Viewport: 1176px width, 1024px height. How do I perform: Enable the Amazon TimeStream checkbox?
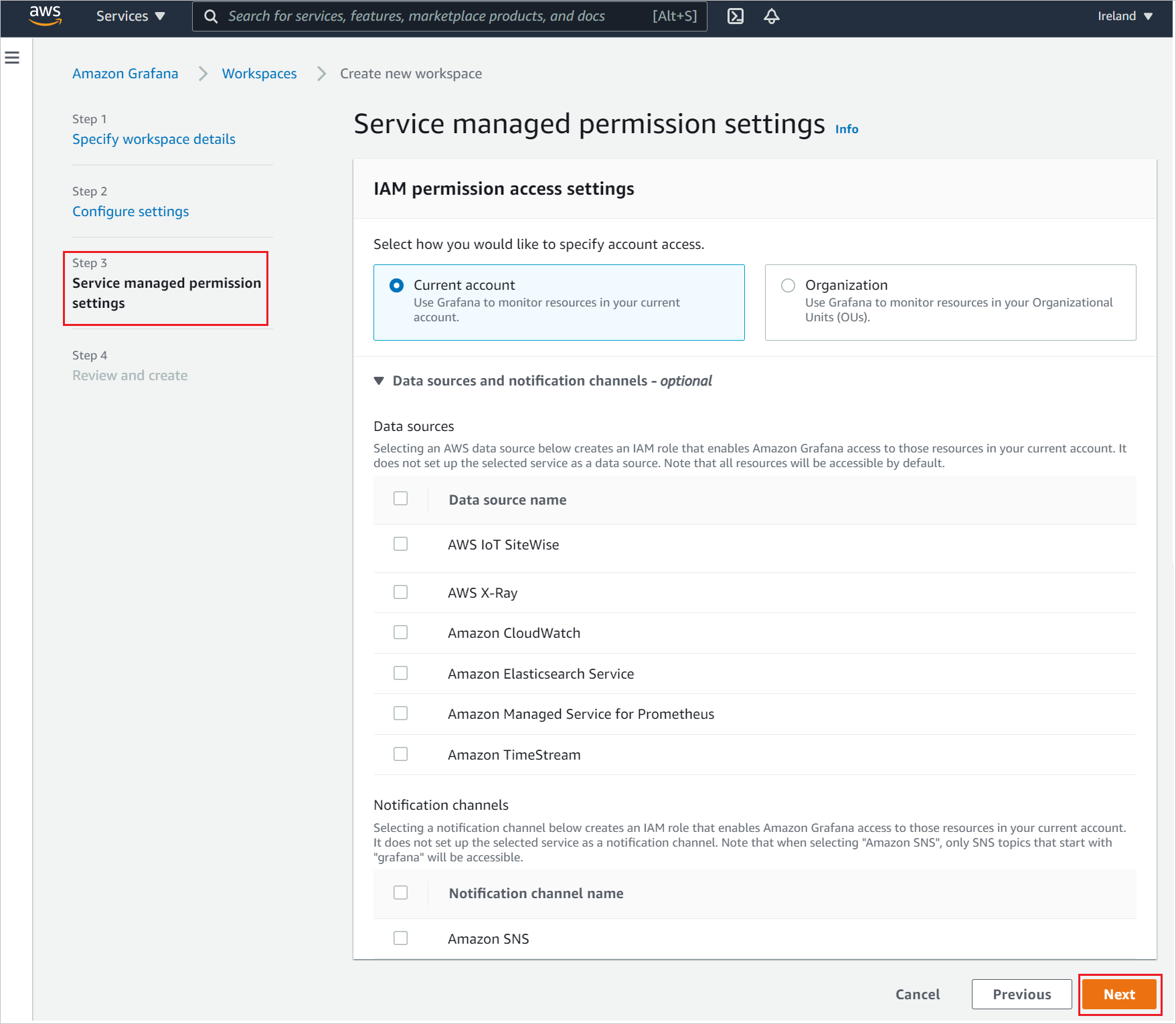401,754
